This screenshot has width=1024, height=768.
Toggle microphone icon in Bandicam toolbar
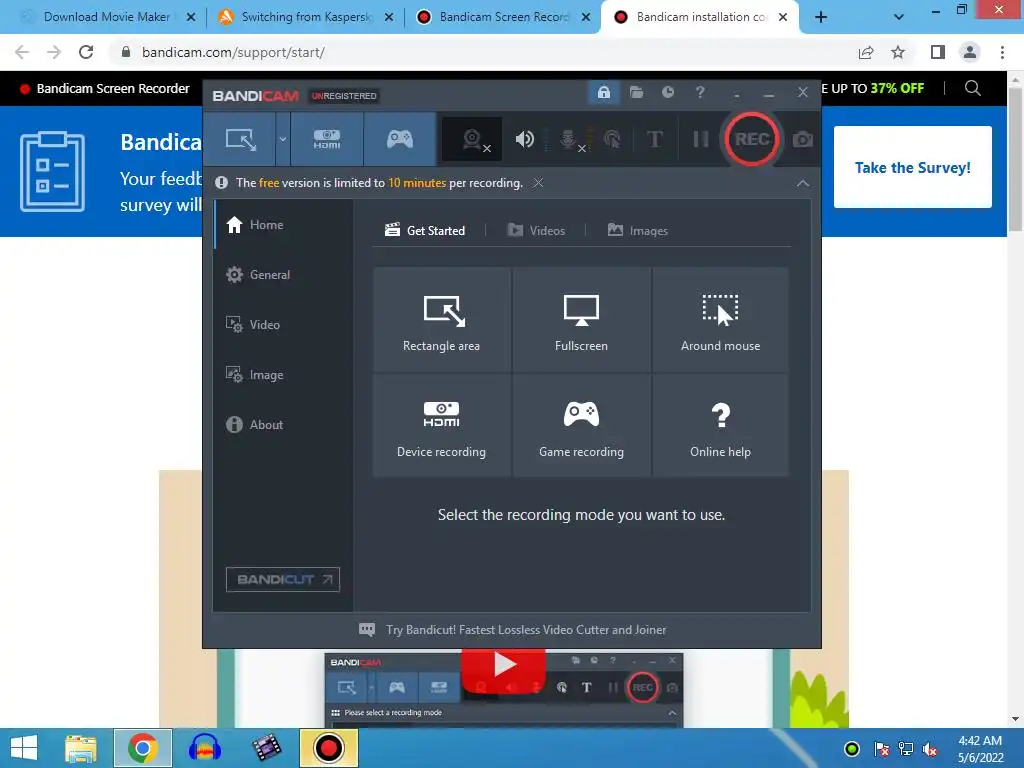tap(569, 139)
